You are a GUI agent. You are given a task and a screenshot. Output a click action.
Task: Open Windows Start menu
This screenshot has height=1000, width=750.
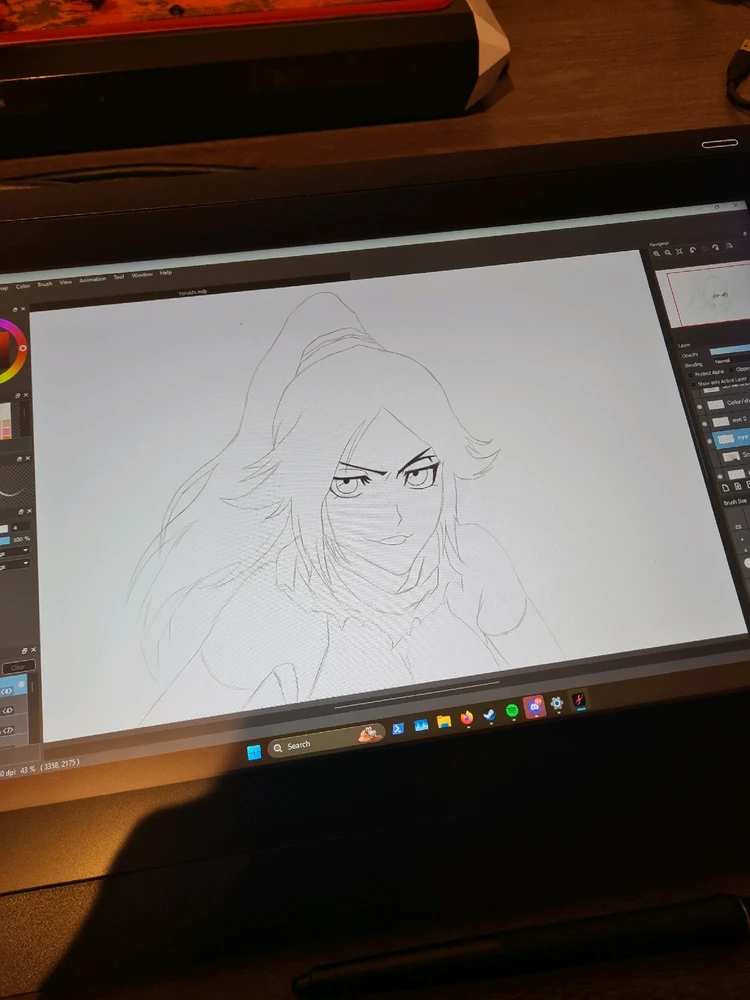point(254,753)
